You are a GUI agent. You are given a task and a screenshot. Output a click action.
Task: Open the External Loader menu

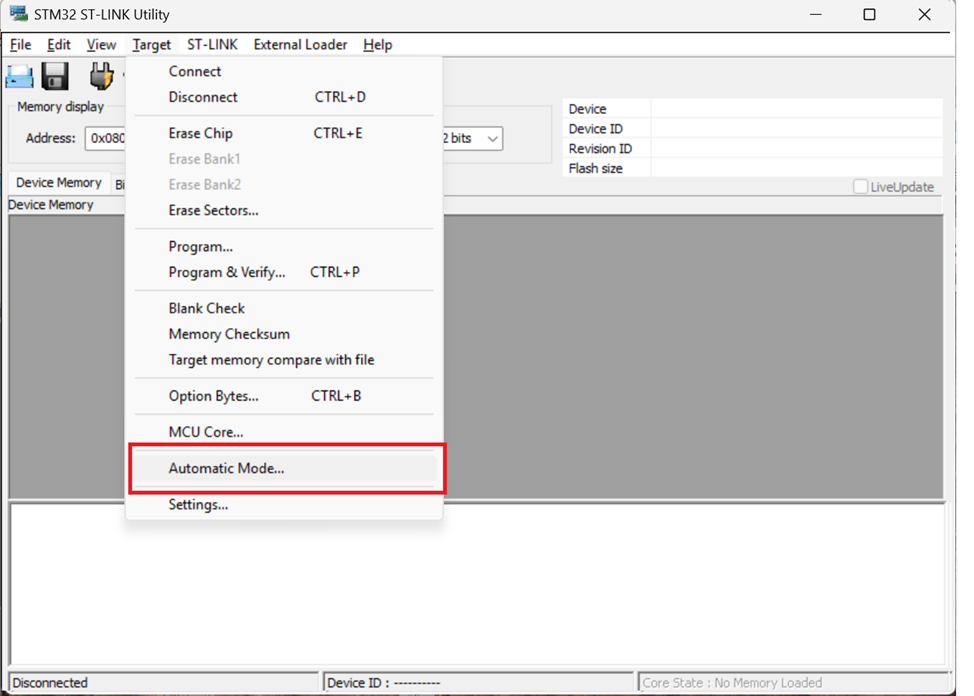(300, 45)
